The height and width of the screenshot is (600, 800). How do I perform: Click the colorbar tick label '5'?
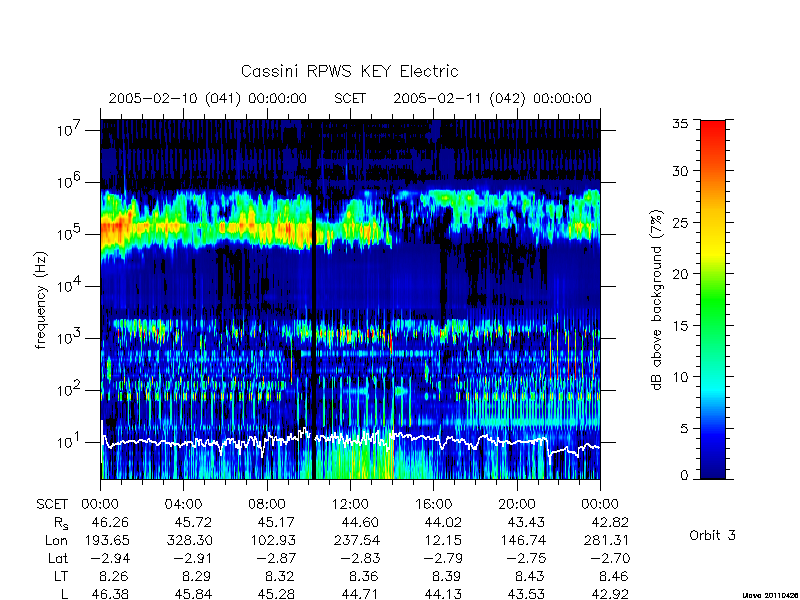pyautogui.click(x=683, y=429)
